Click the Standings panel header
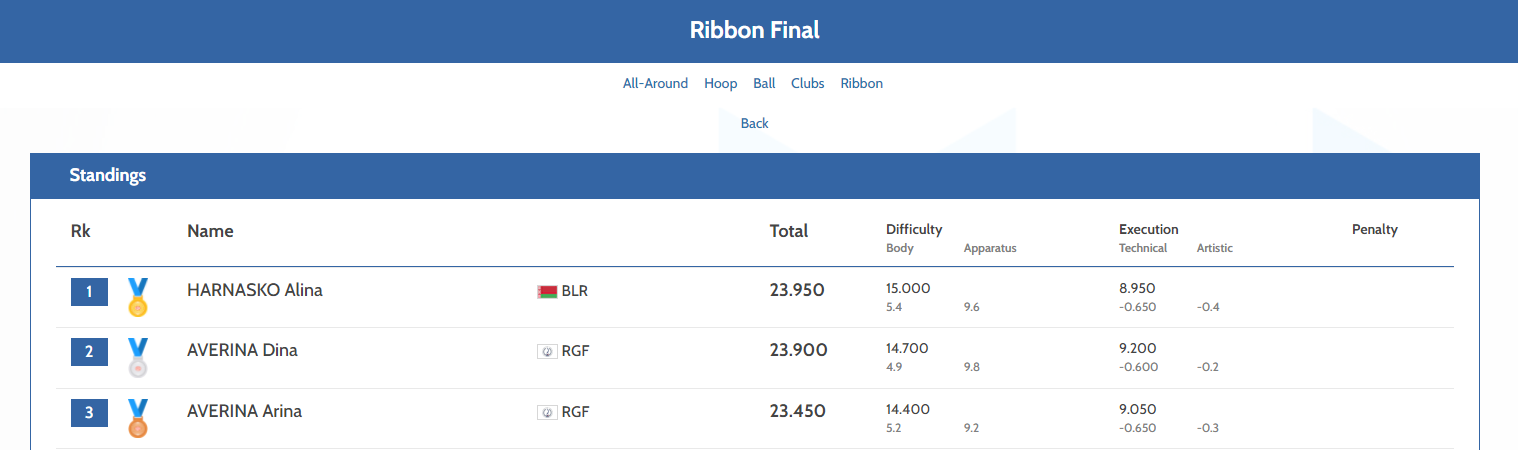 click(108, 176)
